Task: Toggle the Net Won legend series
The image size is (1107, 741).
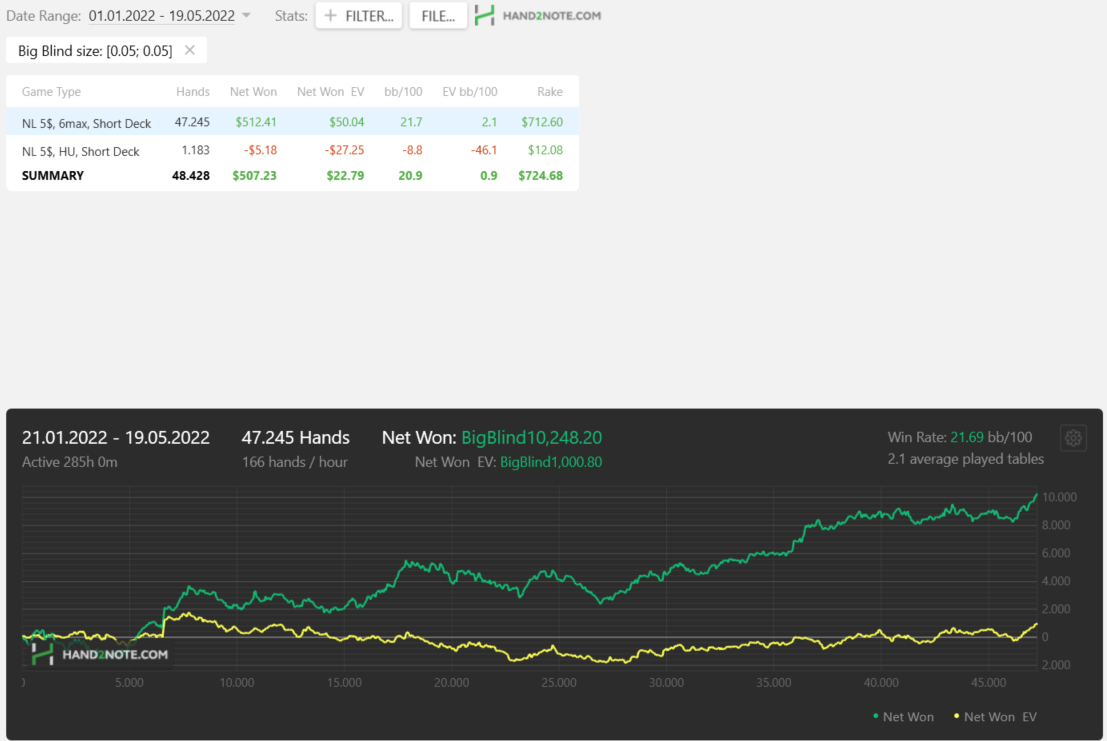Action: coord(903,717)
